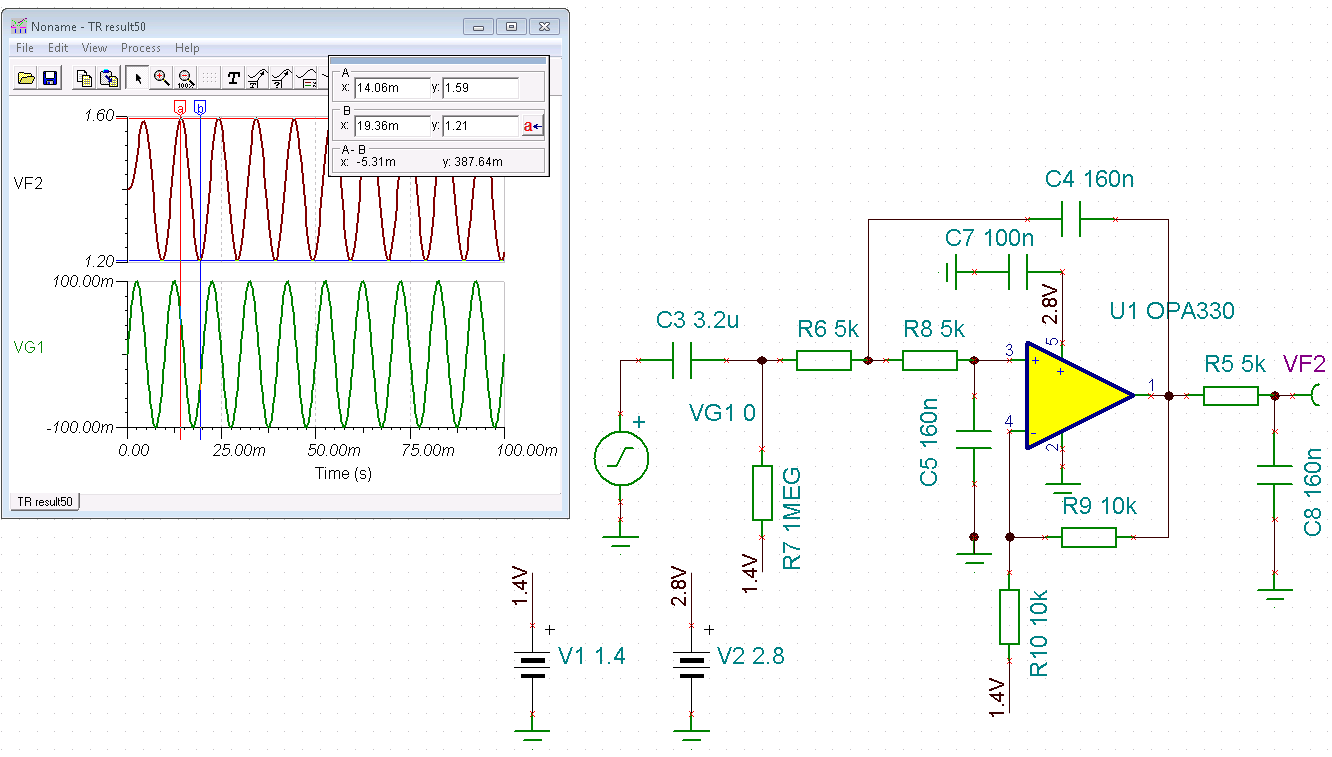The width and height of the screenshot is (1332, 757).
Task: Click the blue b cursor marker
Action: (x=200, y=107)
